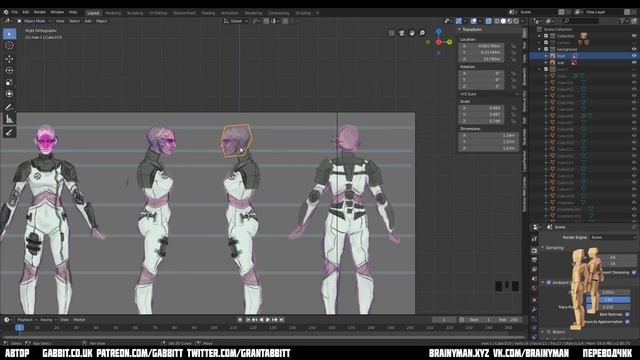The width and height of the screenshot is (640, 360).
Task: Open the Render menu
Action: point(40,12)
